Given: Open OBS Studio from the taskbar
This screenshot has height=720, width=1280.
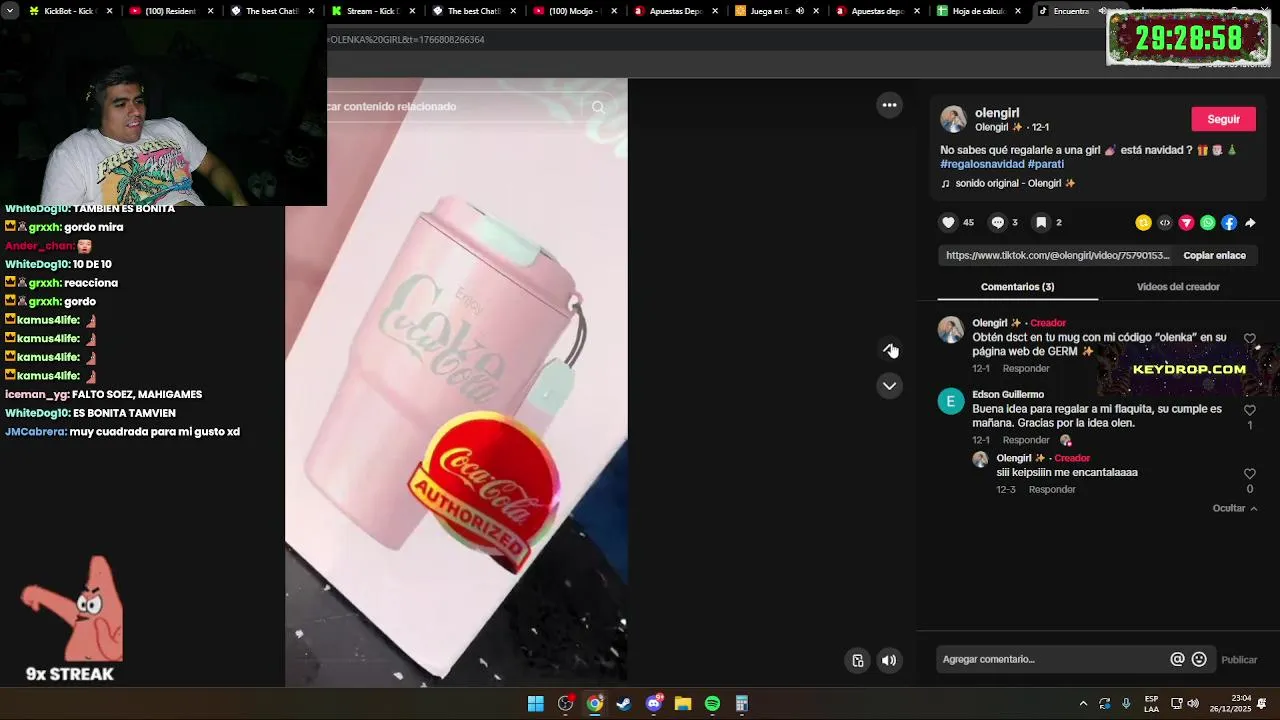Looking at the screenshot, I should (565, 704).
